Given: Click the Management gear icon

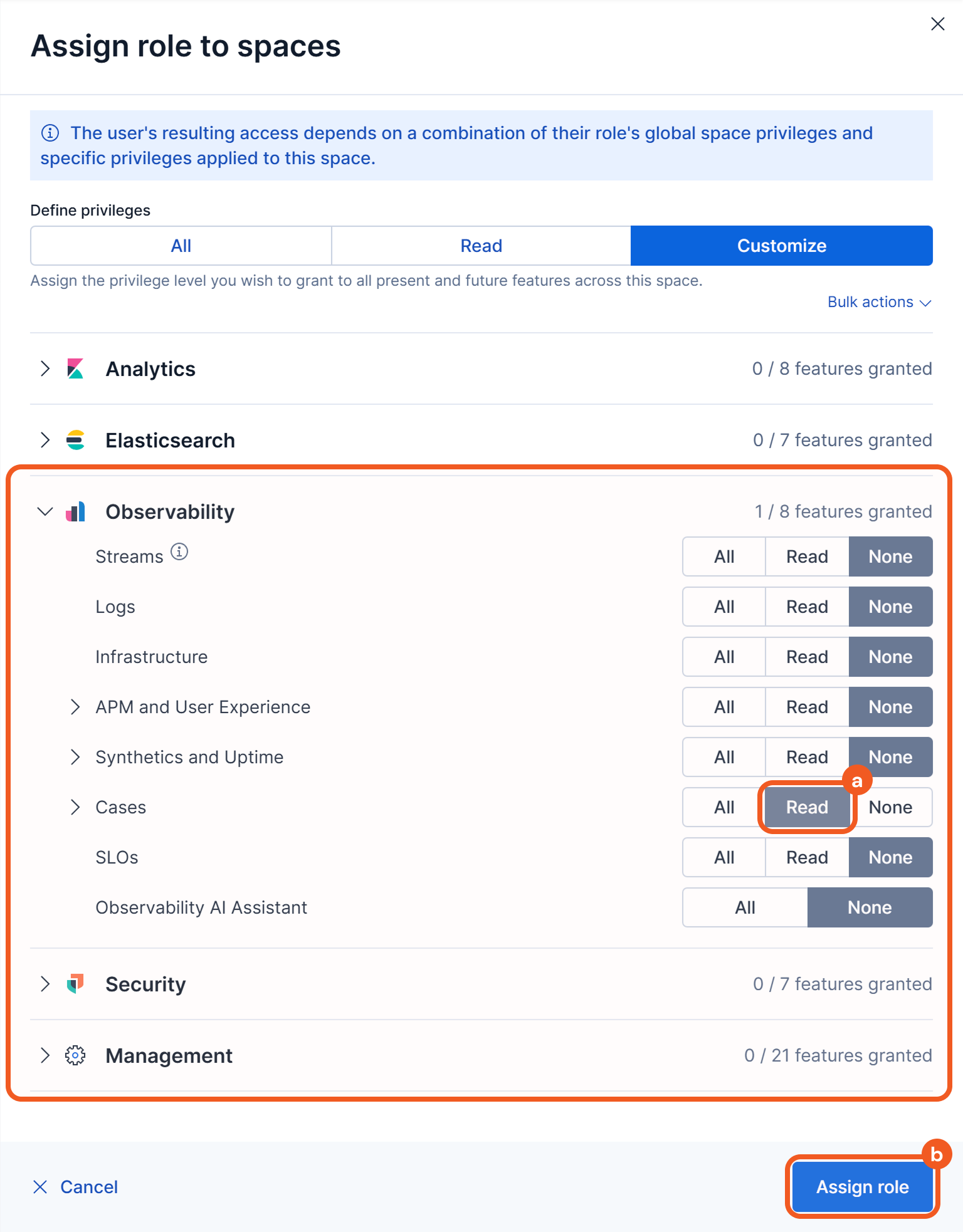Looking at the screenshot, I should click(75, 1055).
